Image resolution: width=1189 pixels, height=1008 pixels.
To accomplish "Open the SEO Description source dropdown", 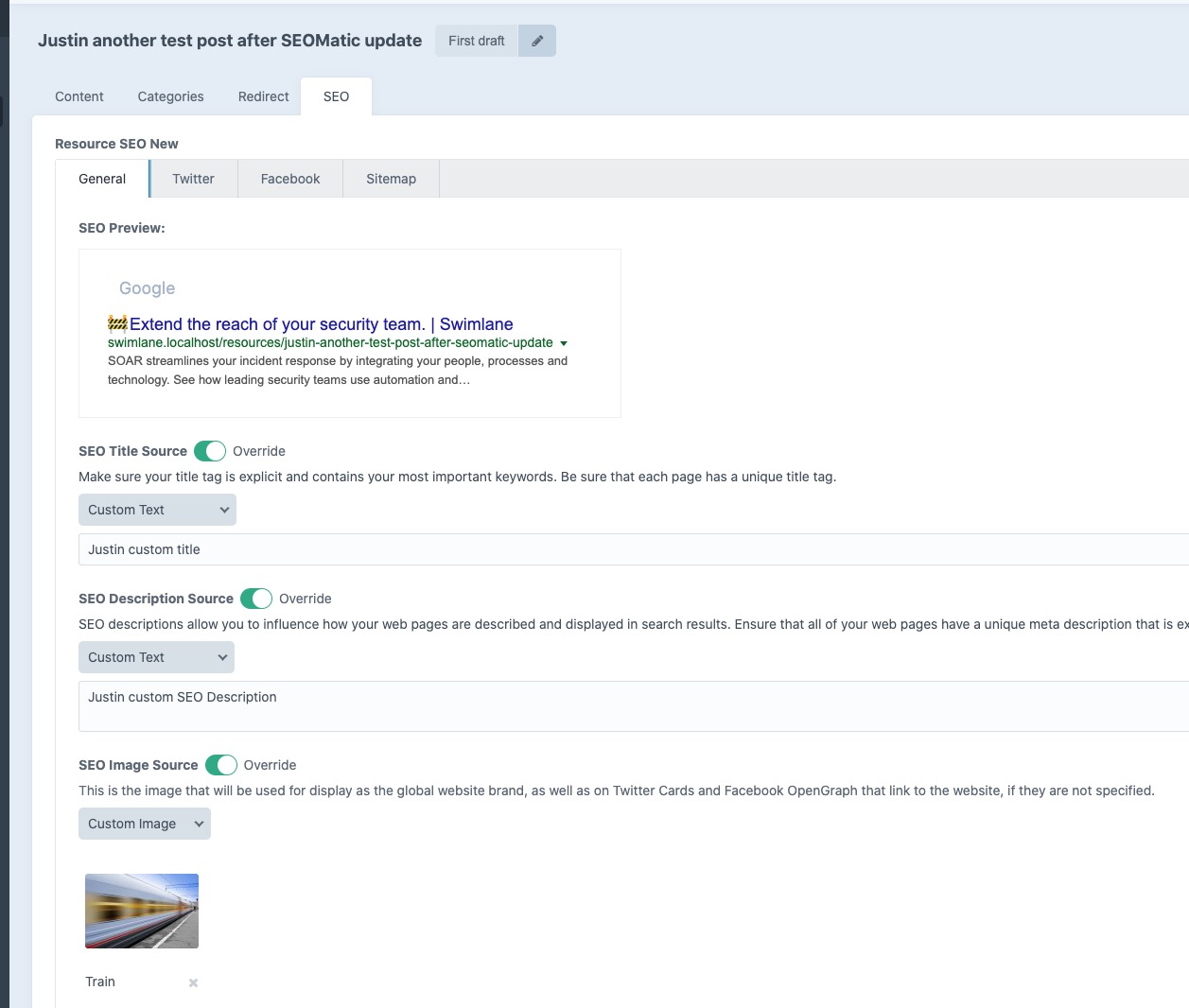I will [x=156, y=657].
